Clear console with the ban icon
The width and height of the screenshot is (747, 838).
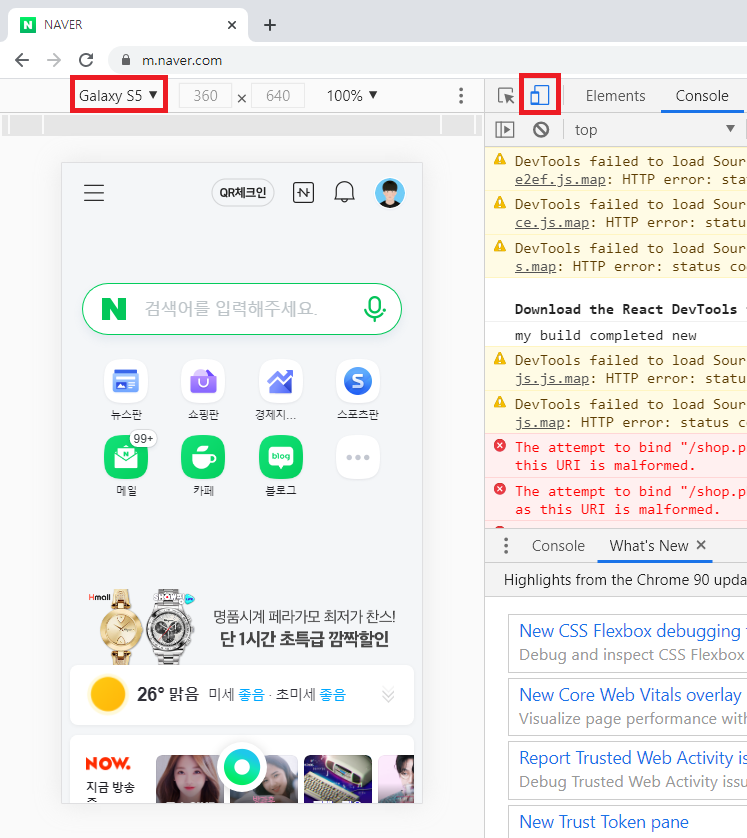click(541, 130)
